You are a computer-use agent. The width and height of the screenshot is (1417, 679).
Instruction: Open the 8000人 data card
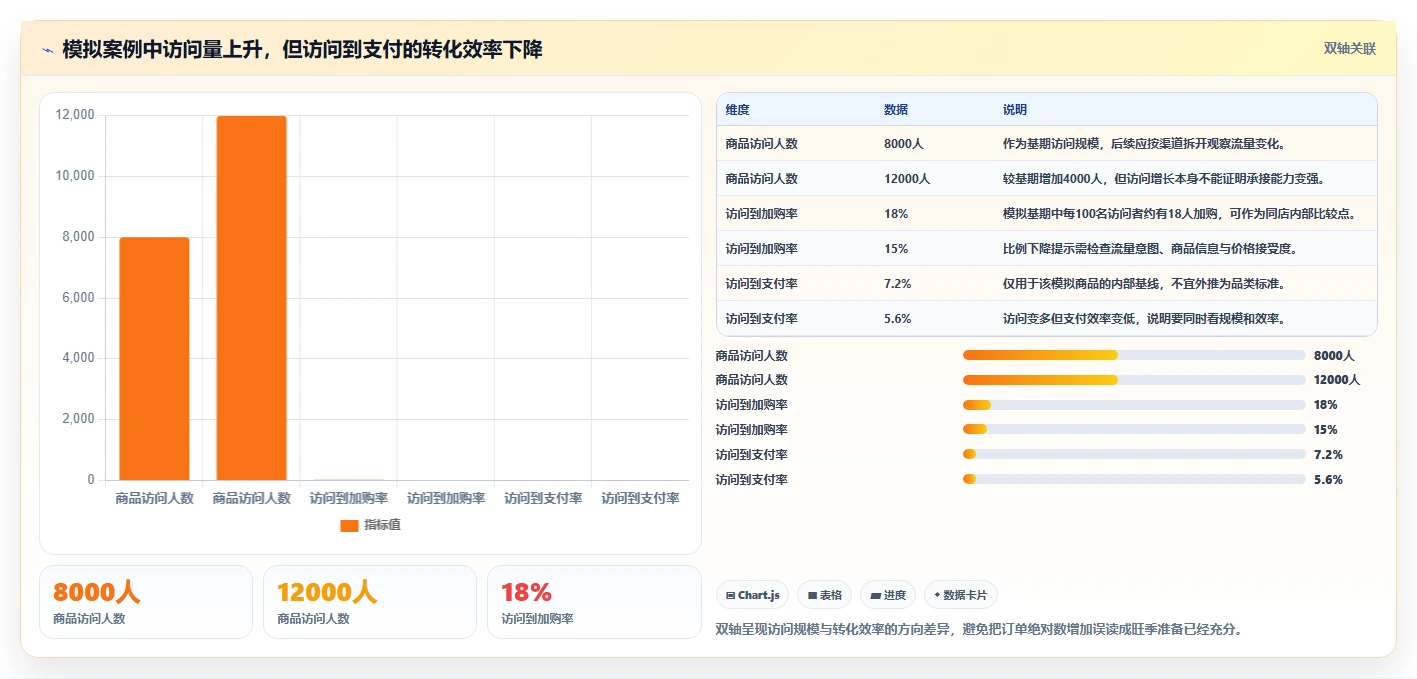click(146, 602)
